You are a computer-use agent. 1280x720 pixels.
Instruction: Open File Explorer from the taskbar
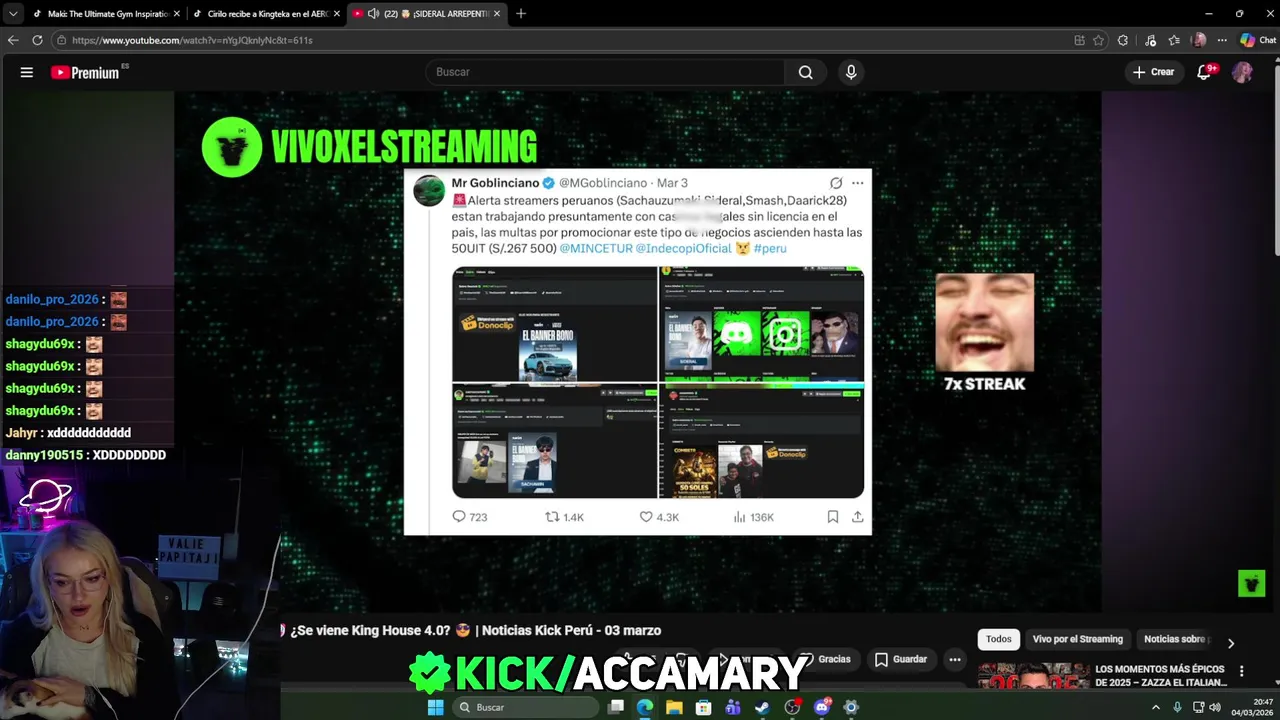click(x=674, y=707)
